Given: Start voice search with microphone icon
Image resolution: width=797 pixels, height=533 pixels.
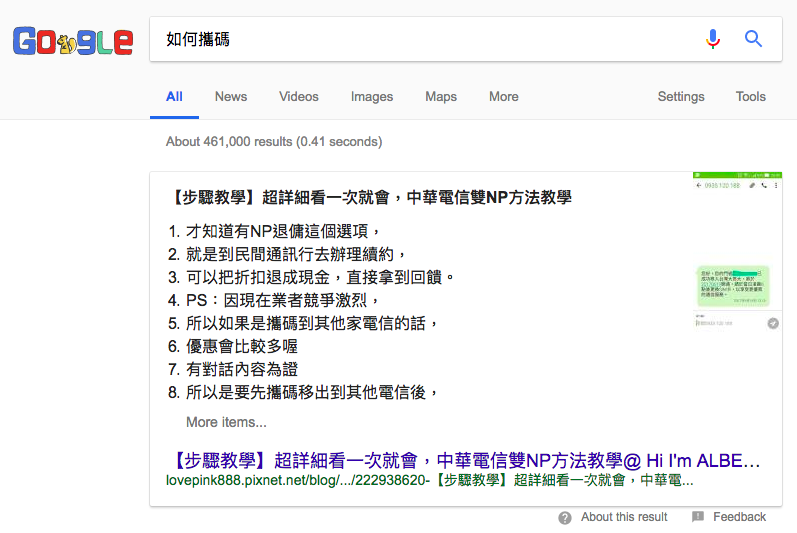Looking at the screenshot, I should pos(713,39).
